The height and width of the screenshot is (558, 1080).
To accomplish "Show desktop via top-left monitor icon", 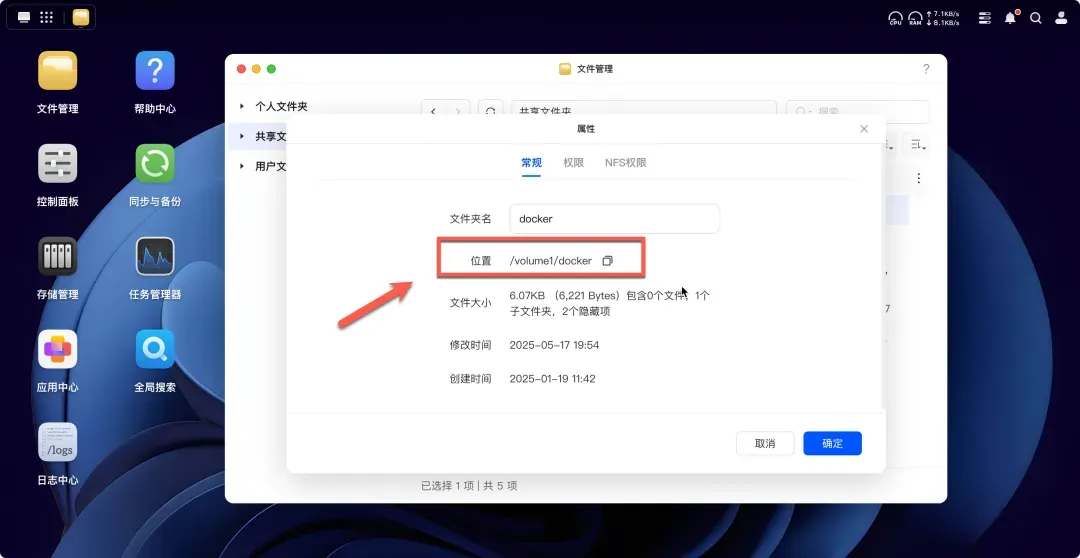I will click(24, 17).
